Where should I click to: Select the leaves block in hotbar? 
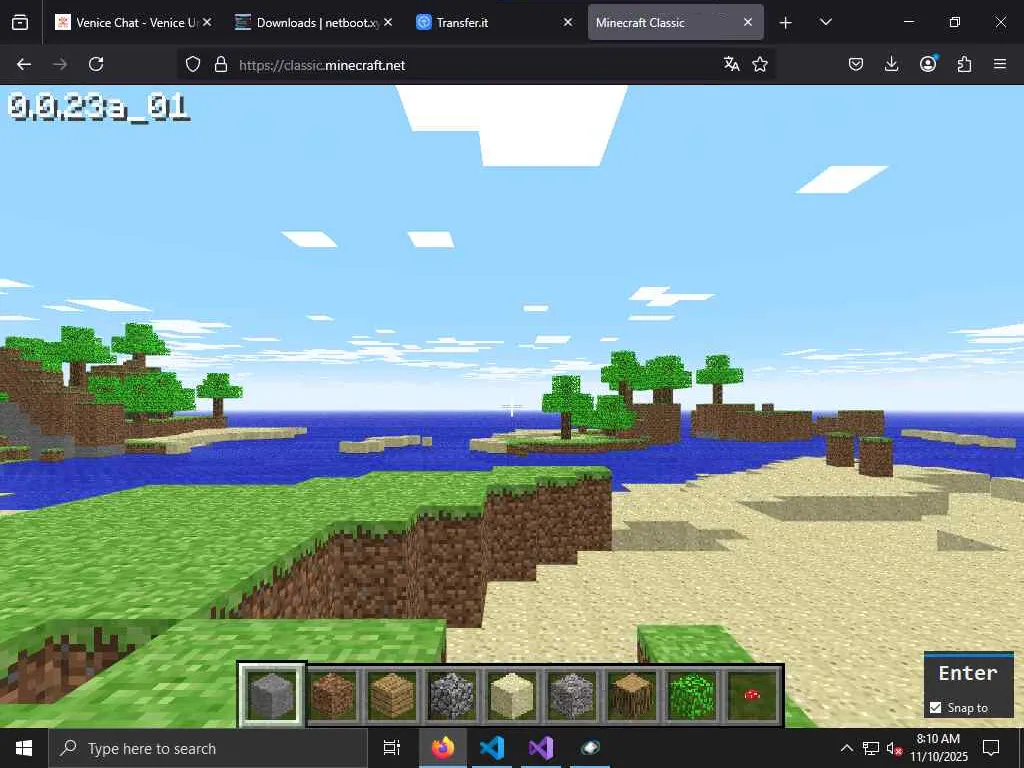[692, 696]
